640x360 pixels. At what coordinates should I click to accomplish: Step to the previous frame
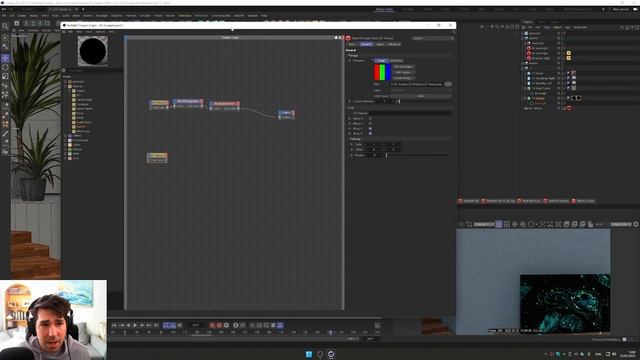[128, 325]
